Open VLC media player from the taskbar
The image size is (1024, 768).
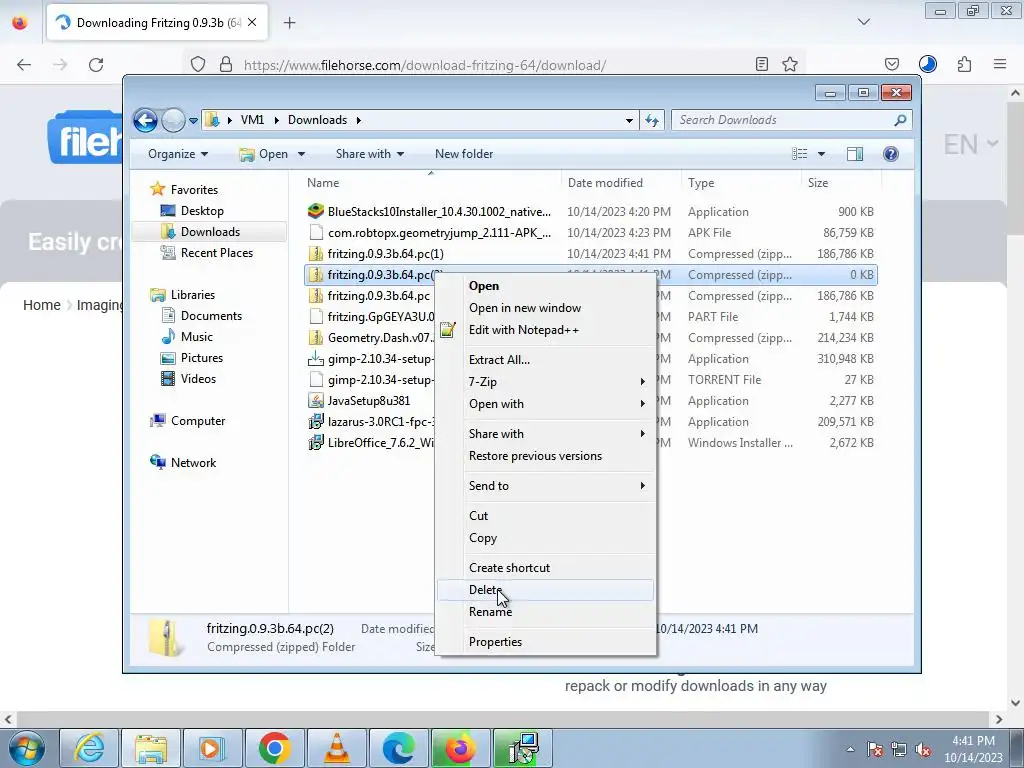337,748
